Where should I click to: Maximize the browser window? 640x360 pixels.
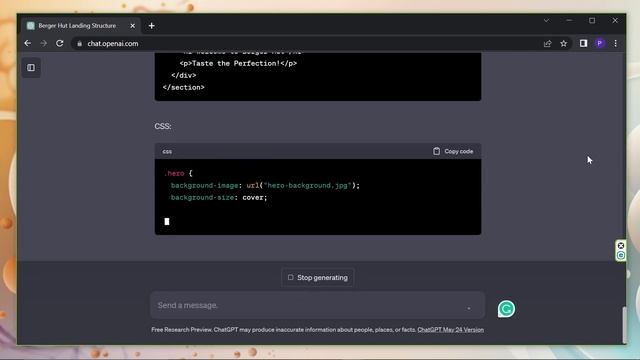[592, 20]
